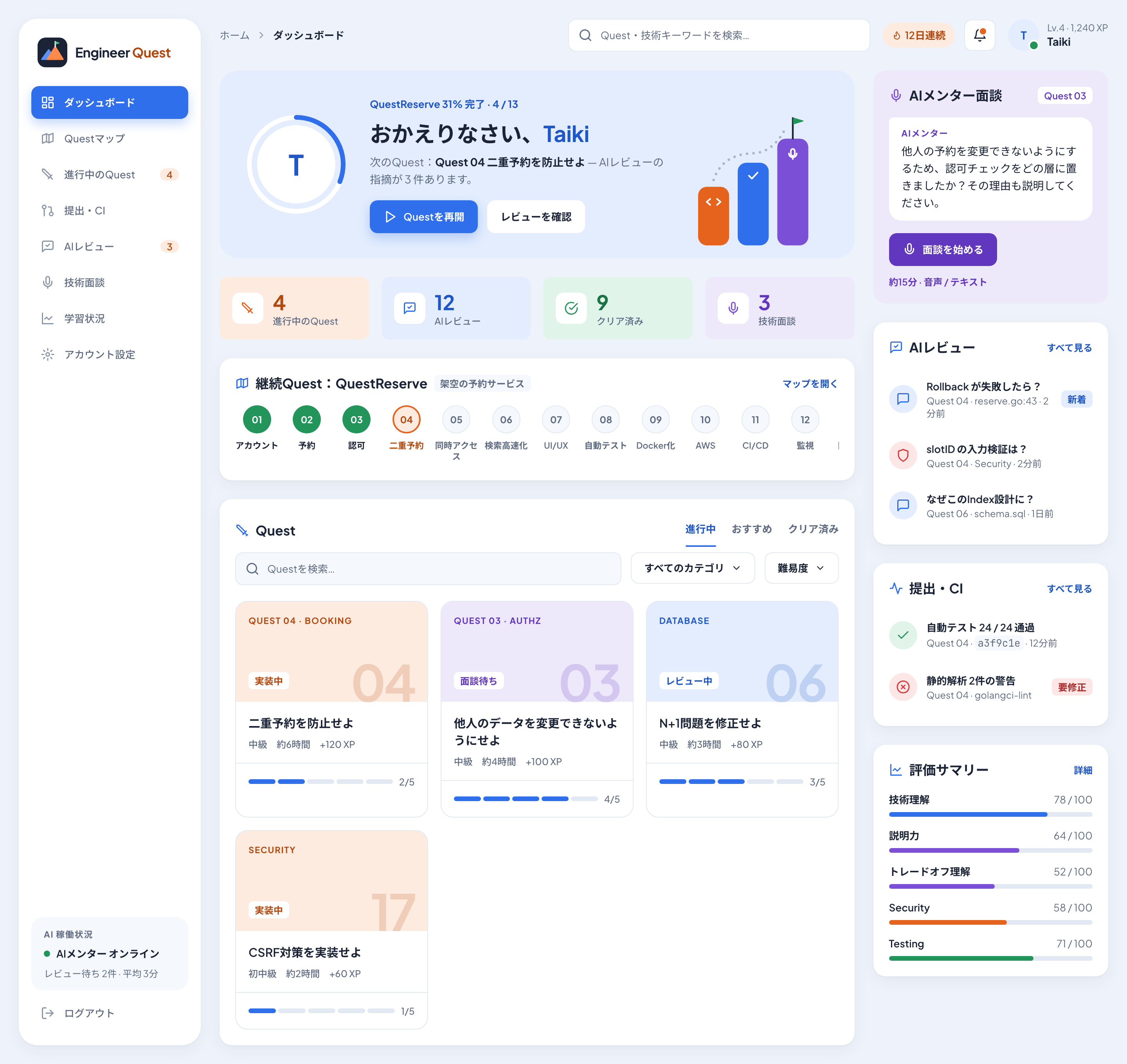Click the 12日連続 streak flame badge
The width and height of the screenshot is (1127, 1064).
point(918,35)
